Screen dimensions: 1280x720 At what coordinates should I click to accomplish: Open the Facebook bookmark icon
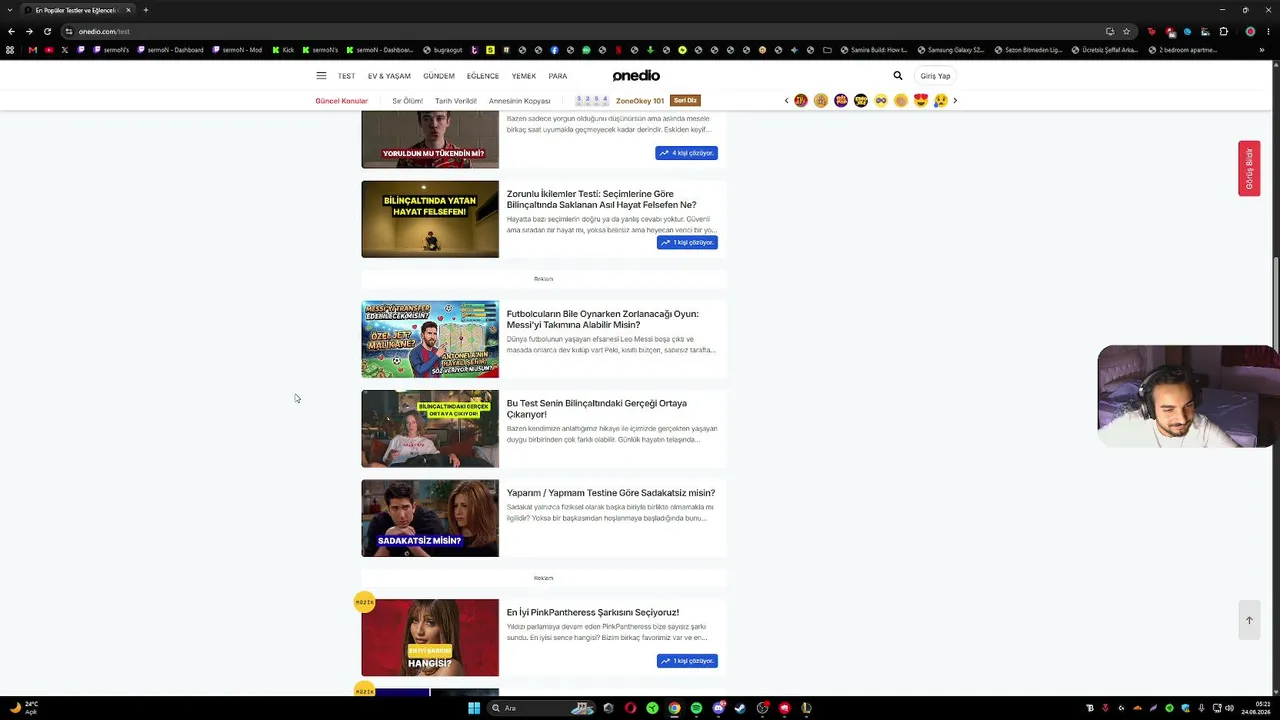tap(554, 50)
